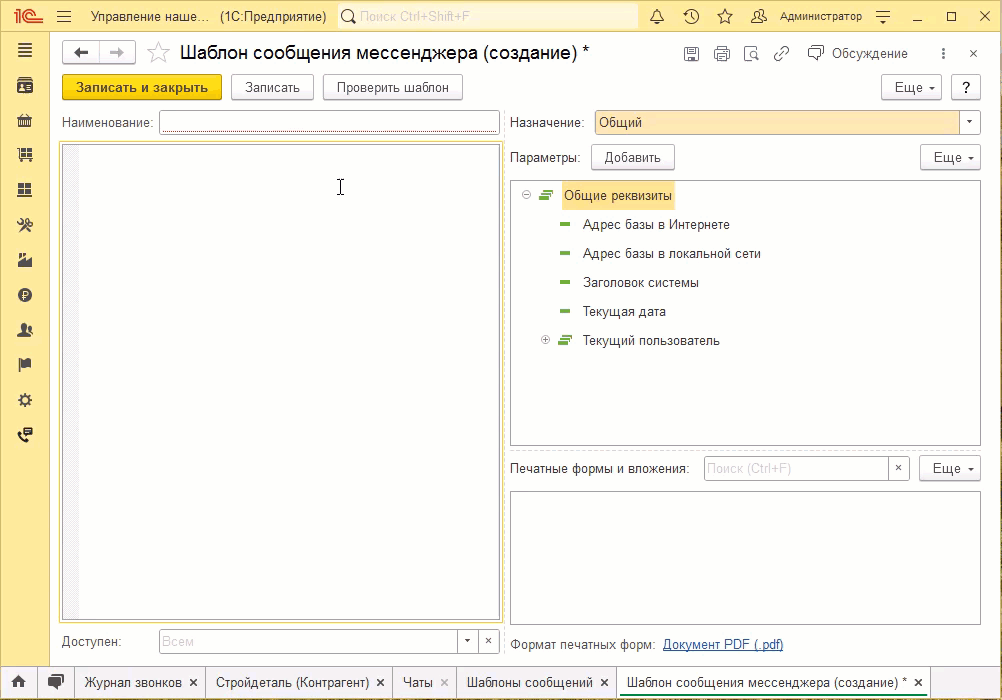Click the save diskette icon in form header
Viewport: 1002px width, 700px height.
(x=692, y=54)
